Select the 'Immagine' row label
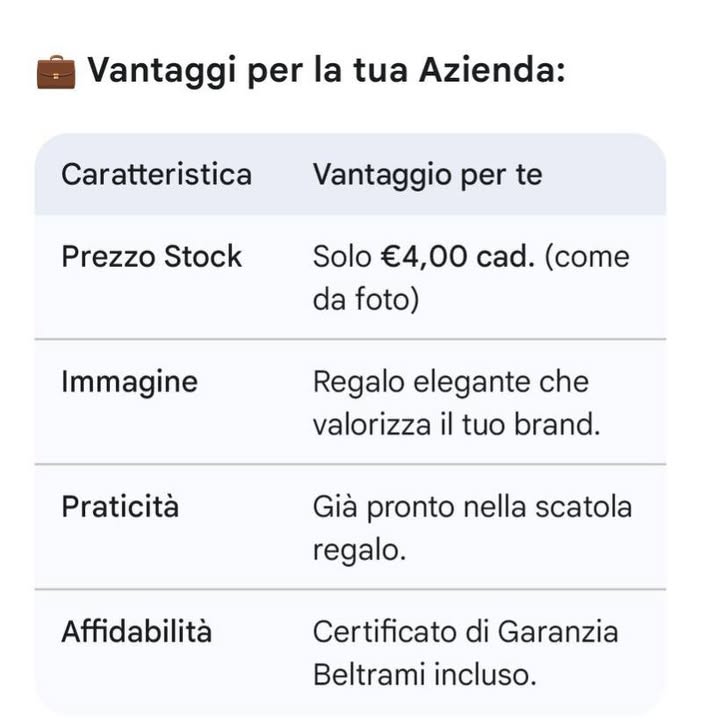This screenshot has width=721, height=720. tap(129, 382)
